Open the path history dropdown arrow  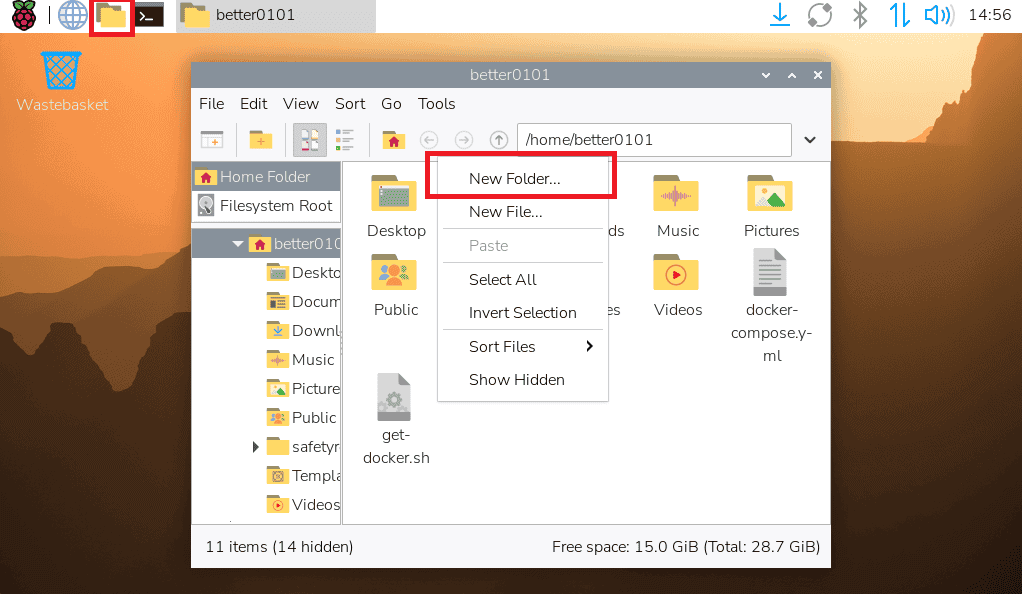click(x=810, y=140)
